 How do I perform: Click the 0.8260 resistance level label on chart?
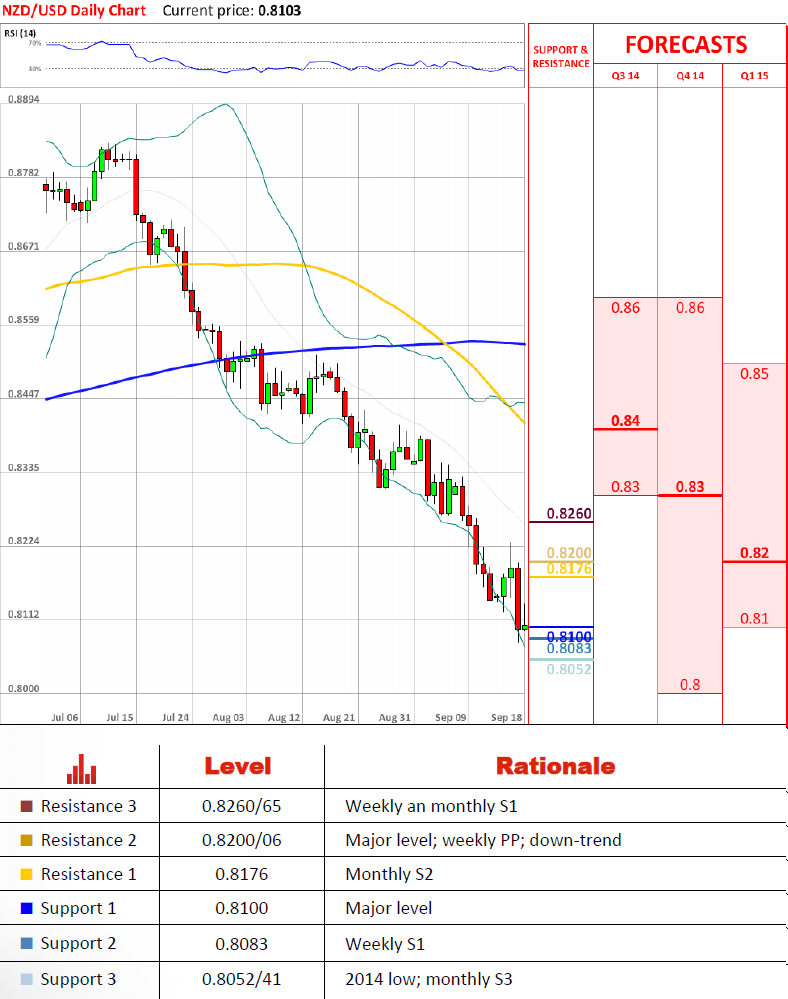569,514
